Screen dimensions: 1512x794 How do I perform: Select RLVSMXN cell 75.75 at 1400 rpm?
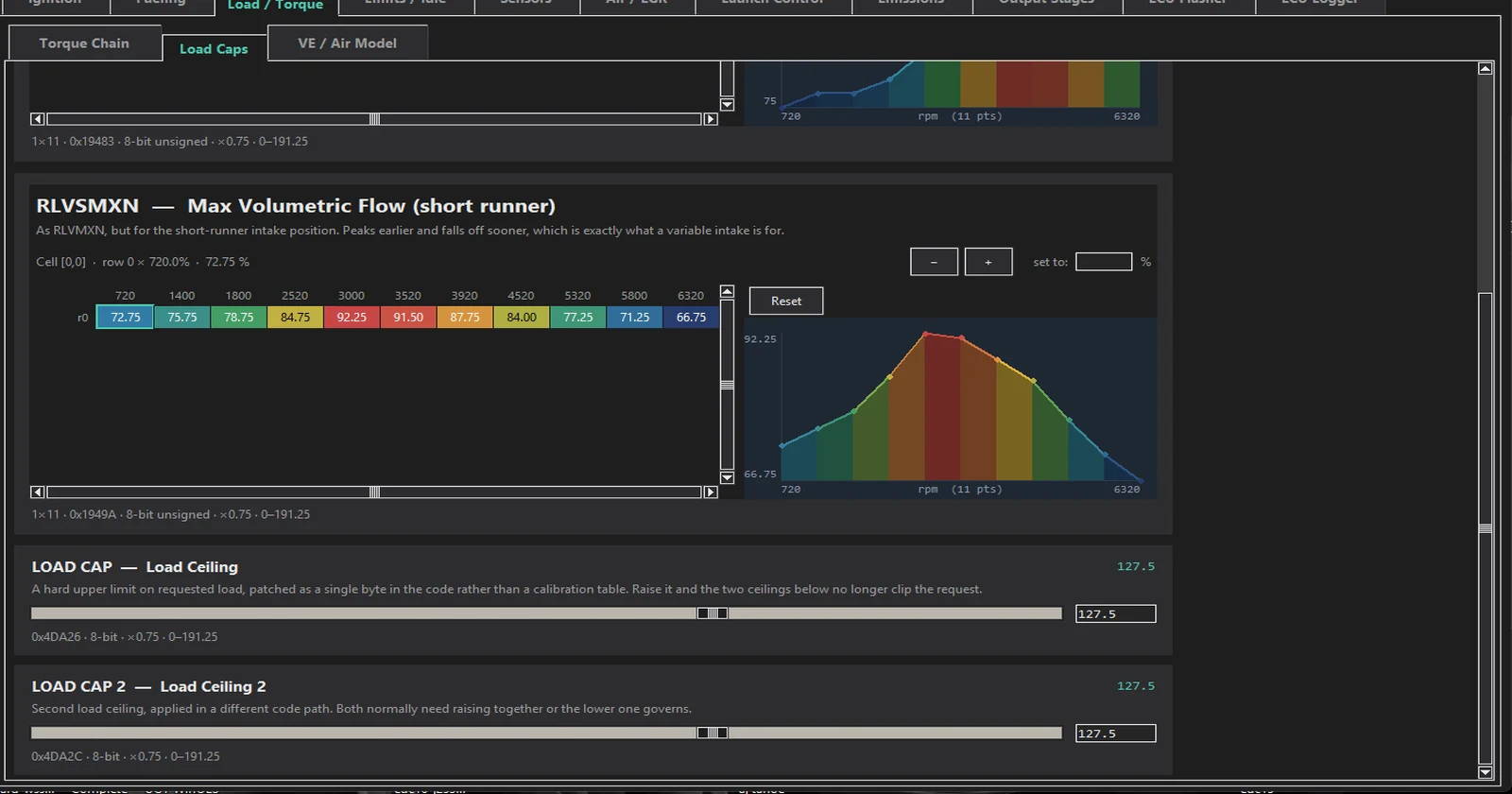tap(182, 318)
